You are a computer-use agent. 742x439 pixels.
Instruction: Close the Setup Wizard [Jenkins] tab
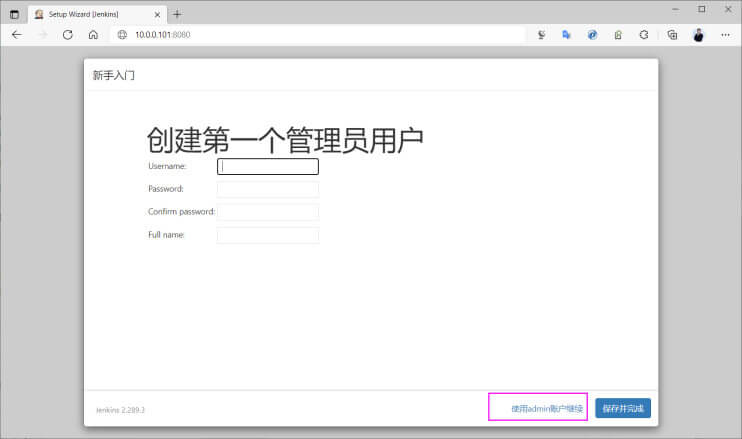coord(157,15)
